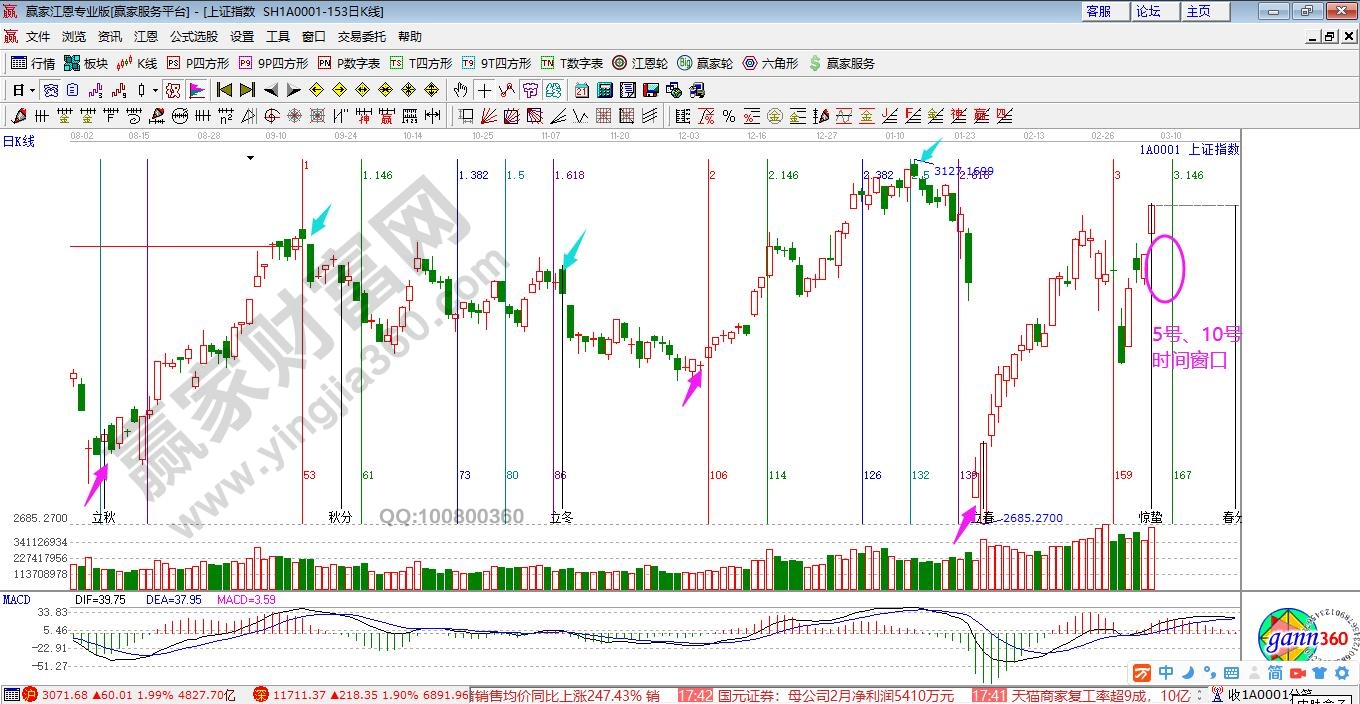Expand the candlestick style dropdown arrow
Image resolution: width=1360 pixels, height=704 pixels.
pos(155,90)
